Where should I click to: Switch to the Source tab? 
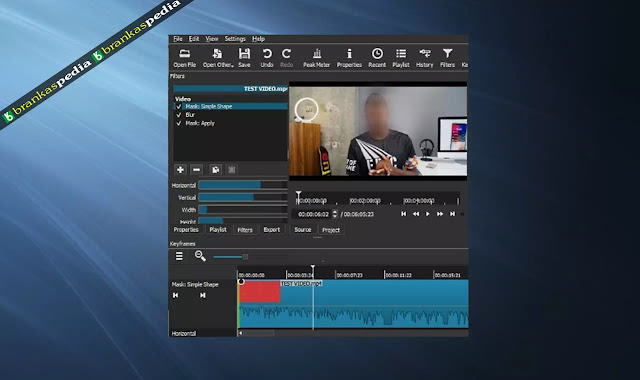click(x=302, y=230)
